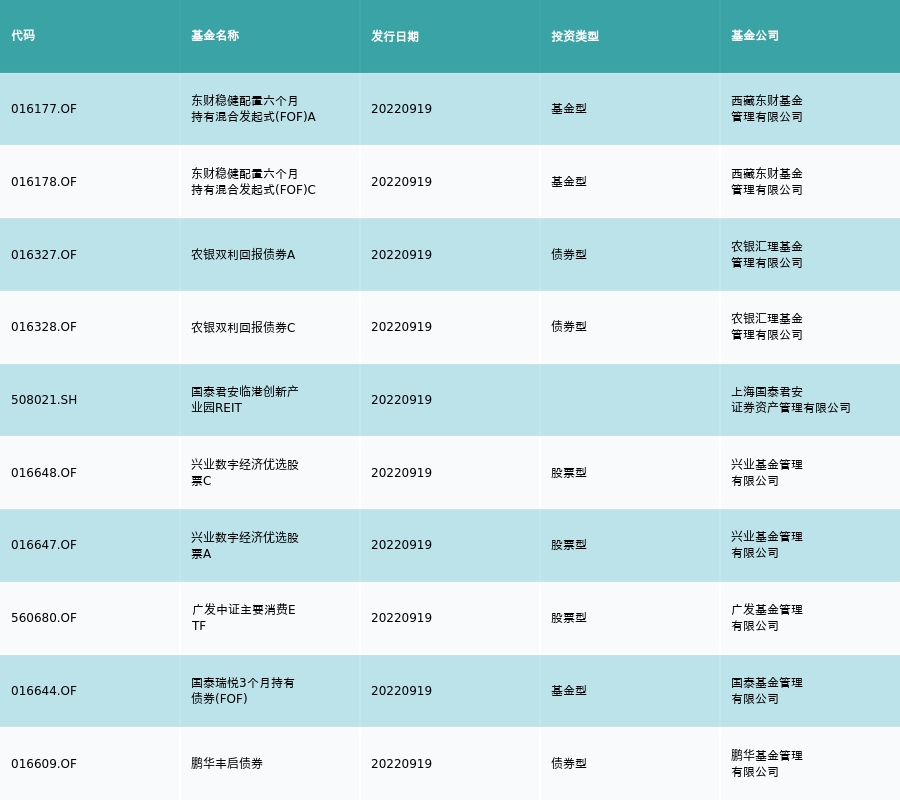Image resolution: width=900 pixels, height=800 pixels.
Task: Click 债券型 in the 016609.OF row
Action: (x=569, y=763)
